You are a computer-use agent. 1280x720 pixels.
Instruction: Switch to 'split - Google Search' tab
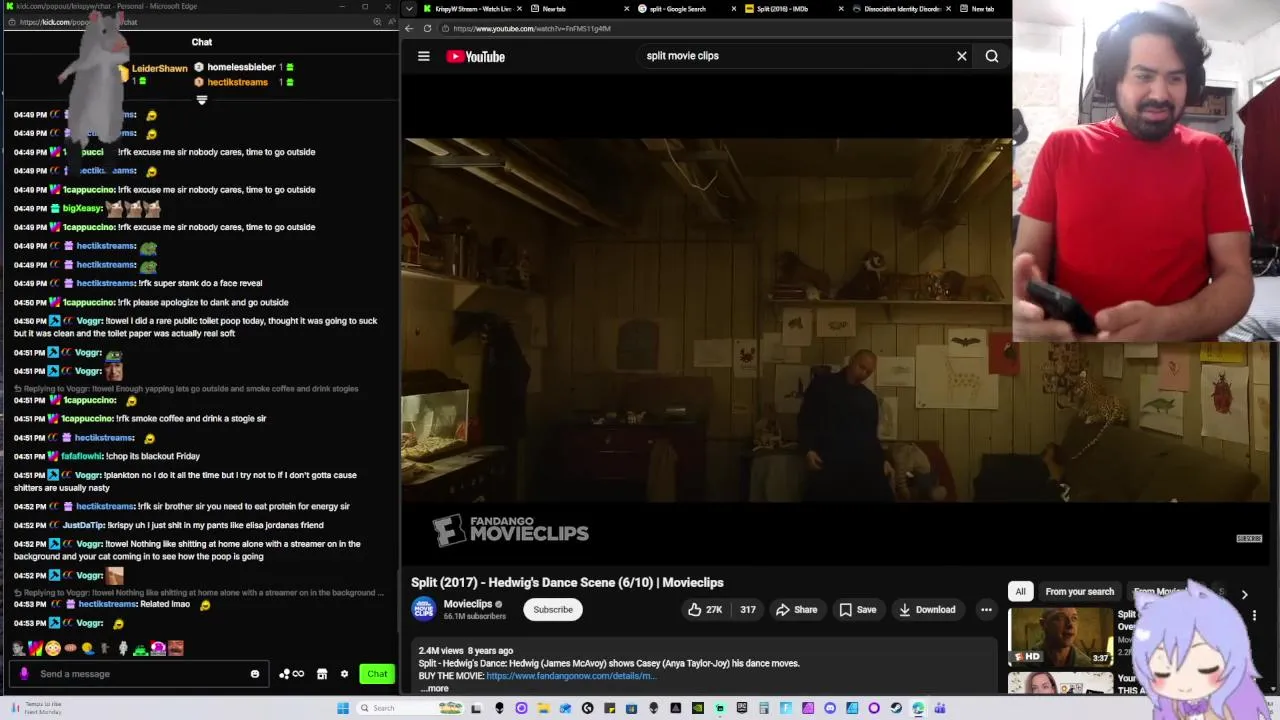[x=679, y=8]
